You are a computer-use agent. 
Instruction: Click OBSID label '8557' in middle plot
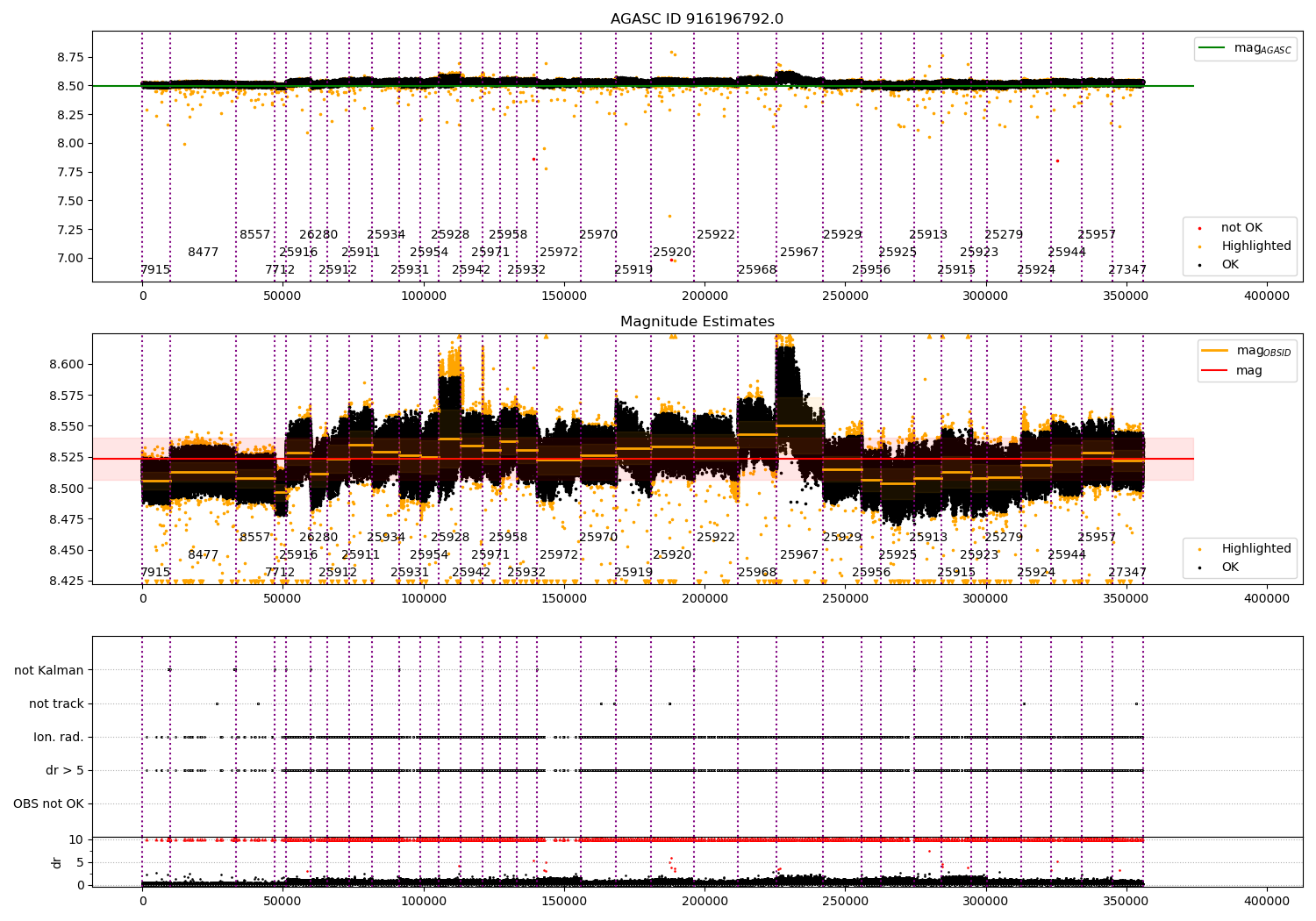coord(255,537)
